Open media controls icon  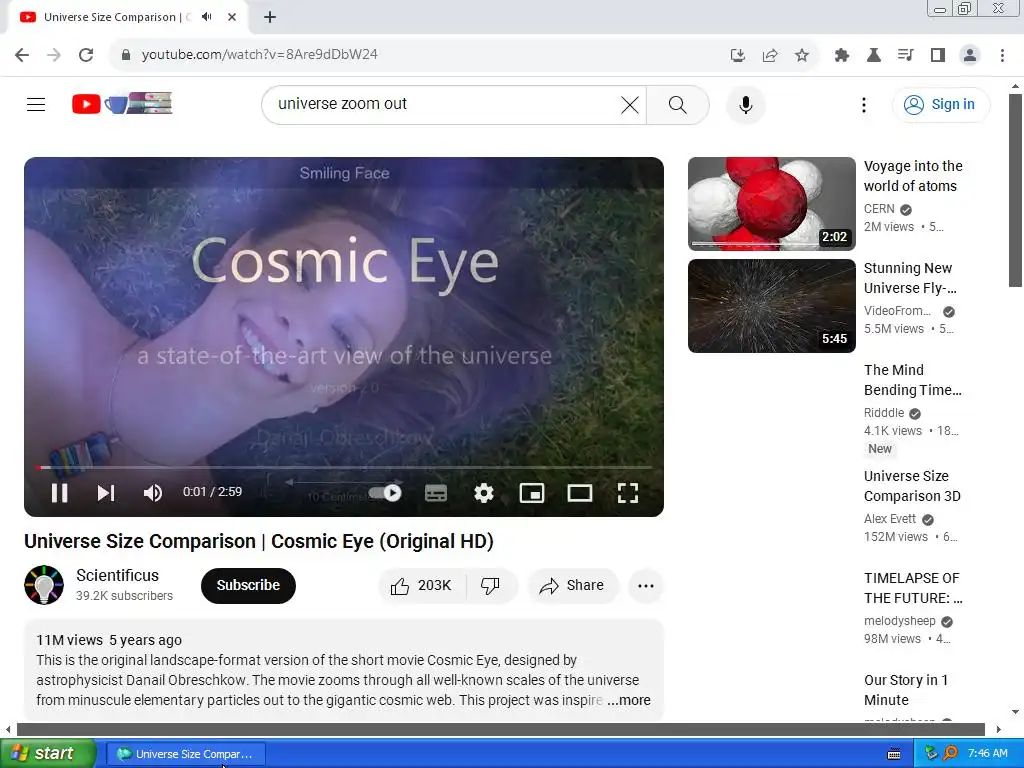click(x=905, y=55)
